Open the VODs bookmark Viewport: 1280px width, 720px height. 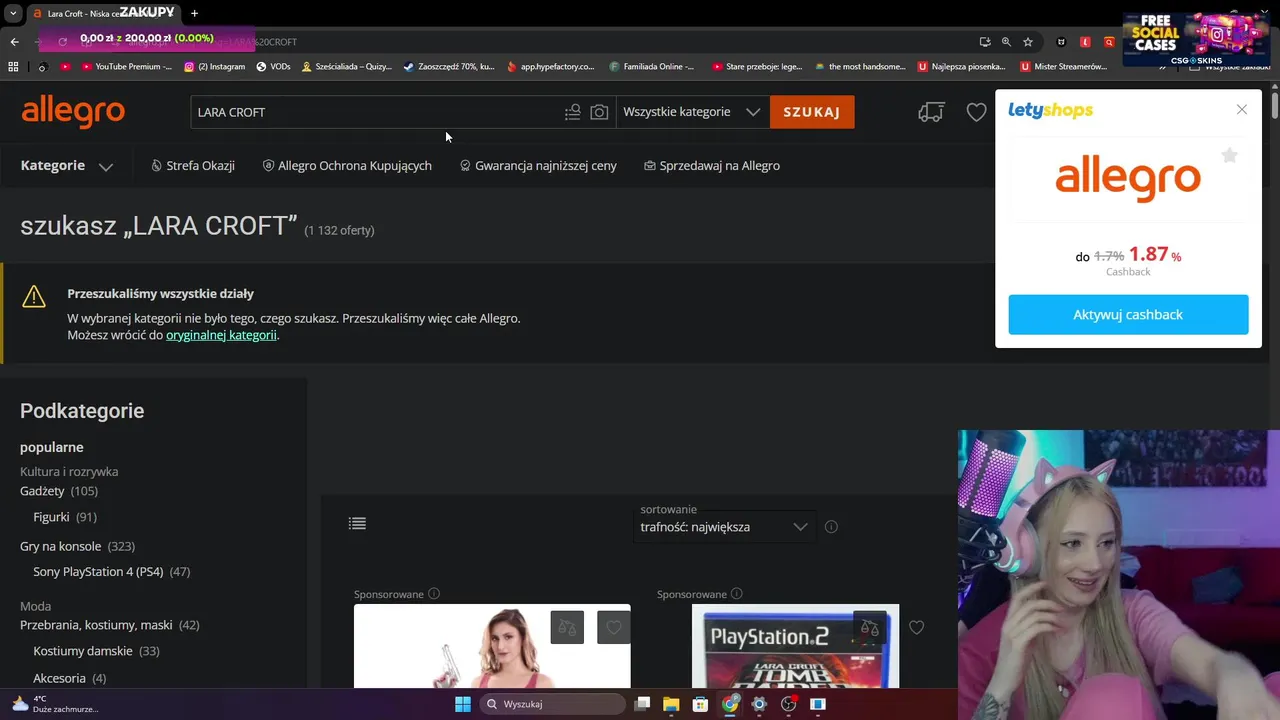tap(273, 66)
